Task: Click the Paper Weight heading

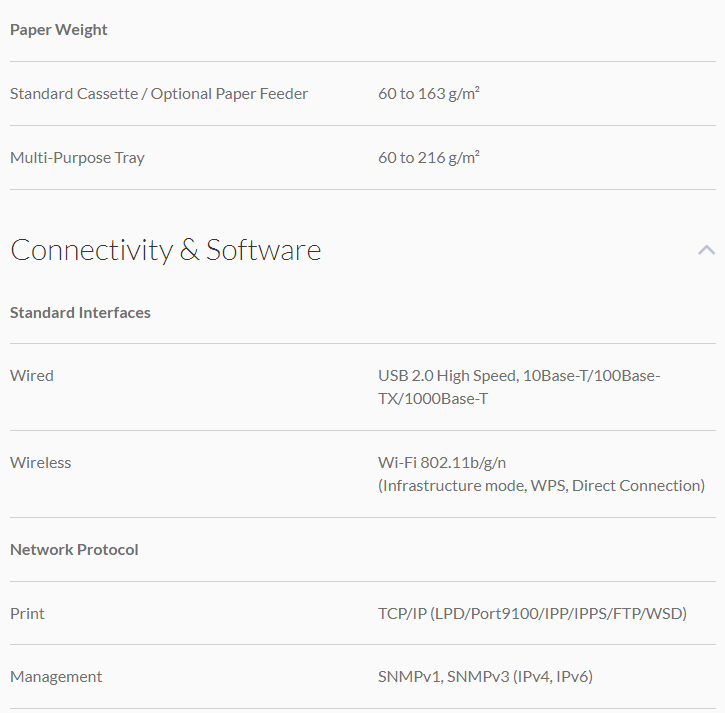Action: click(59, 30)
